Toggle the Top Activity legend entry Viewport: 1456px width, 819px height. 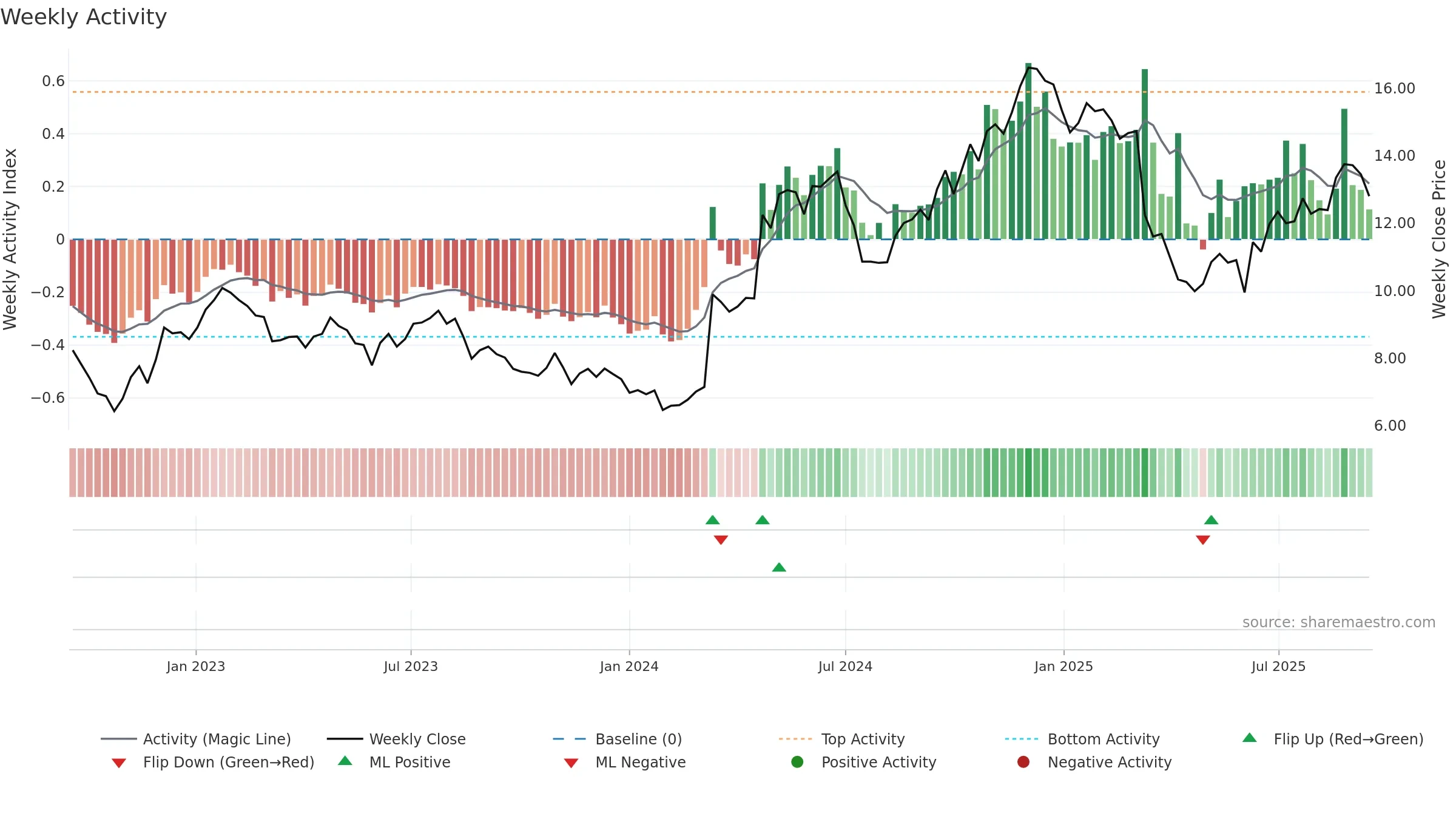tap(841, 739)
